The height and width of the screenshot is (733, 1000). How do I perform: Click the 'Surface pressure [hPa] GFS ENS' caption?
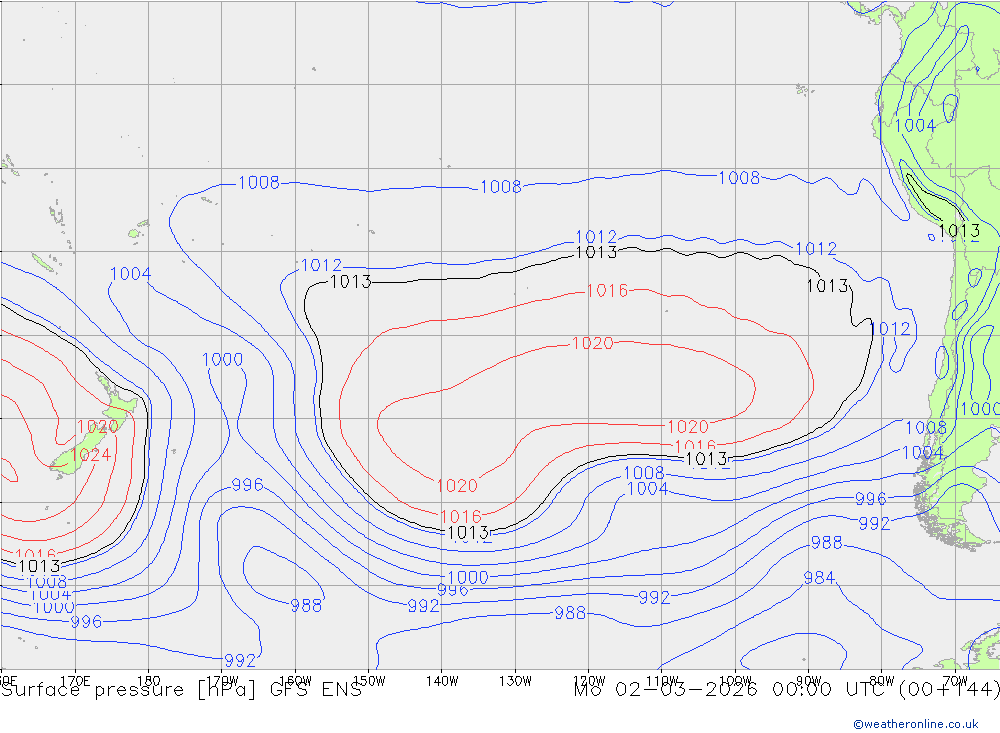pos(182,690)
